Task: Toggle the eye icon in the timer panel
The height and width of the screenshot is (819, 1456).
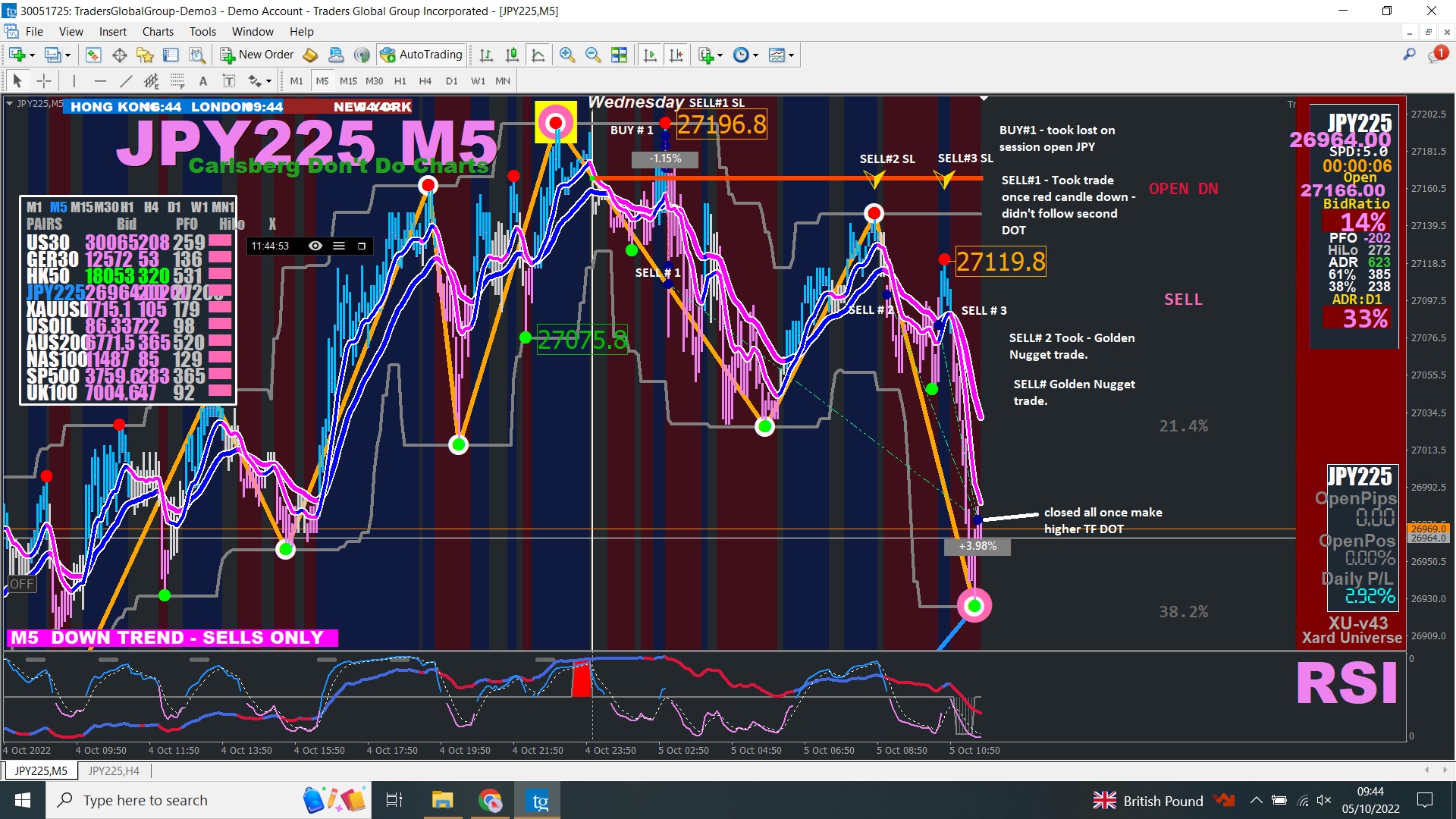Action: [315, 246]
